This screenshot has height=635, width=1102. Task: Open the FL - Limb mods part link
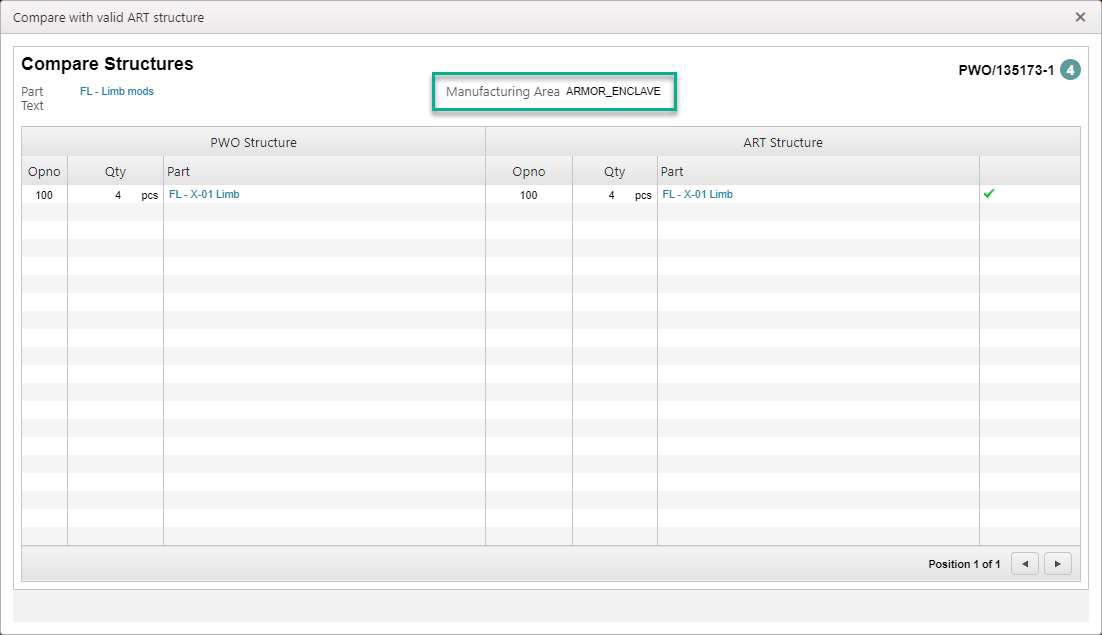point(117,91)
